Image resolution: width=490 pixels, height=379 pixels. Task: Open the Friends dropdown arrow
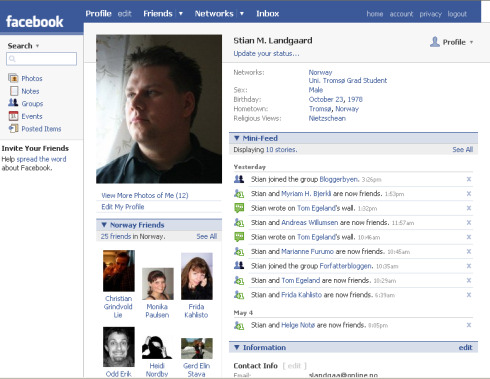coord(181,14)
